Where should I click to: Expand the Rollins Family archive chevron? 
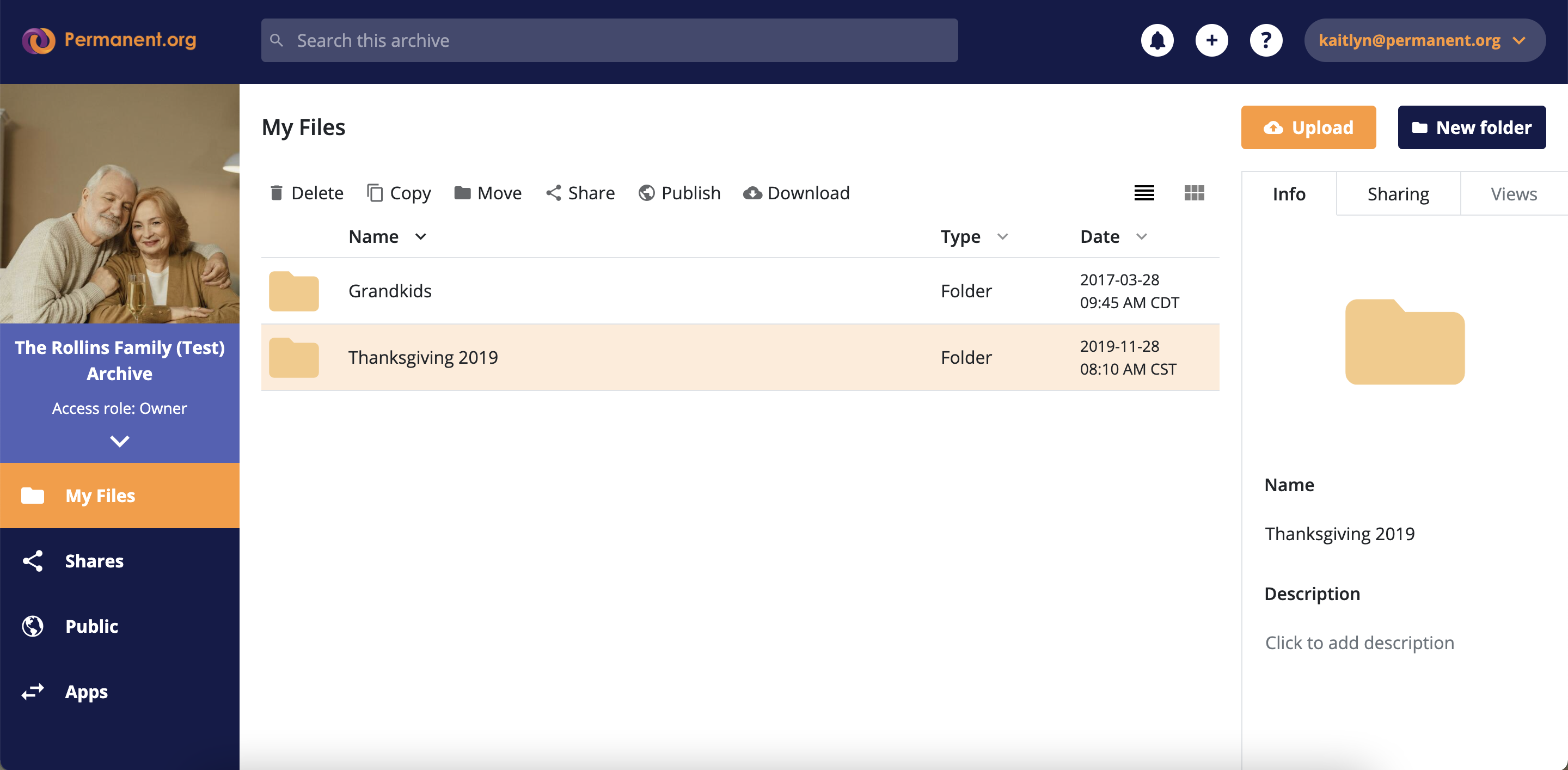click(119, 441)
